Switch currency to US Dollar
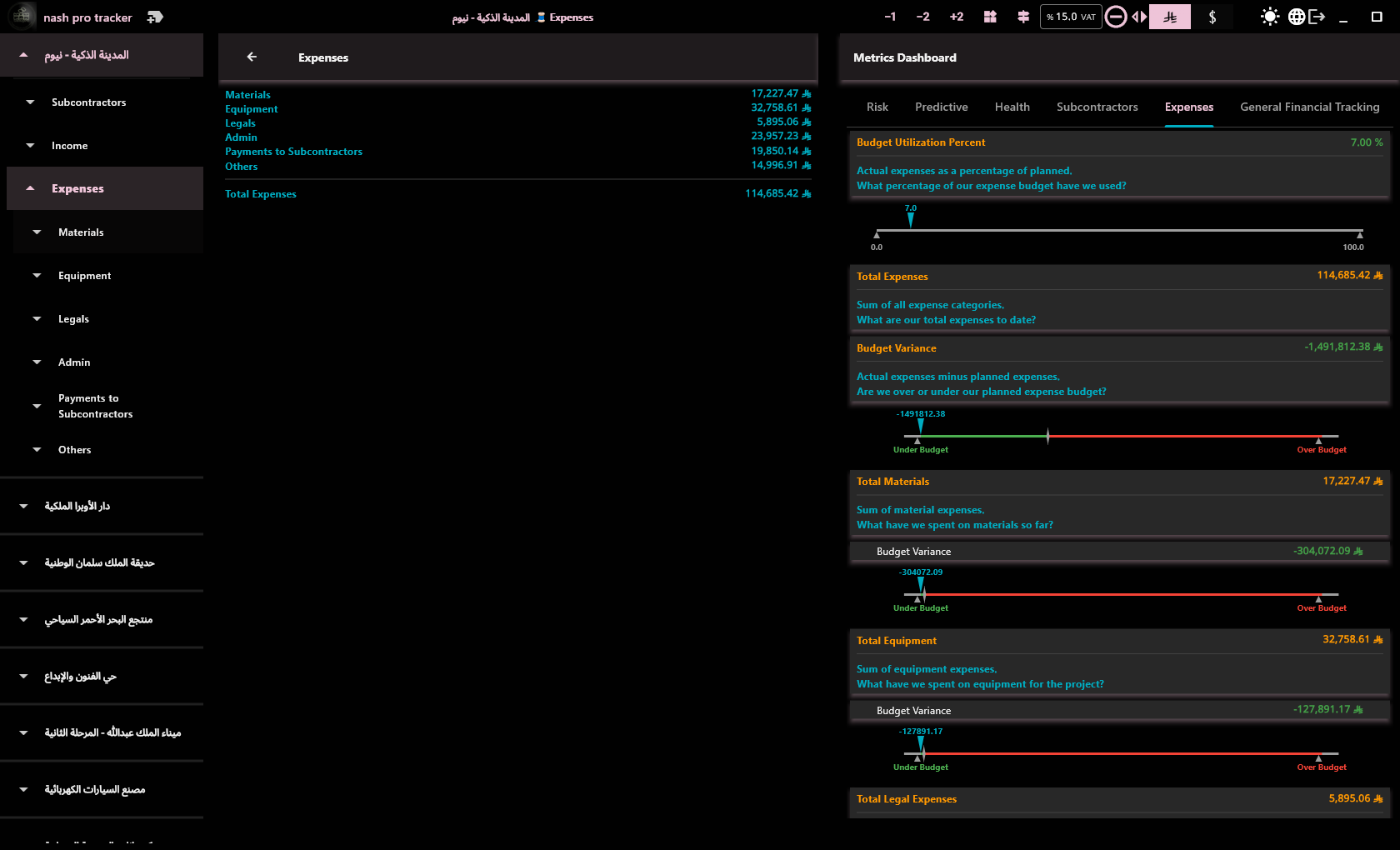Viewport: 1400px width, 850px height. pyautogui.click(x=1212, y=17)
